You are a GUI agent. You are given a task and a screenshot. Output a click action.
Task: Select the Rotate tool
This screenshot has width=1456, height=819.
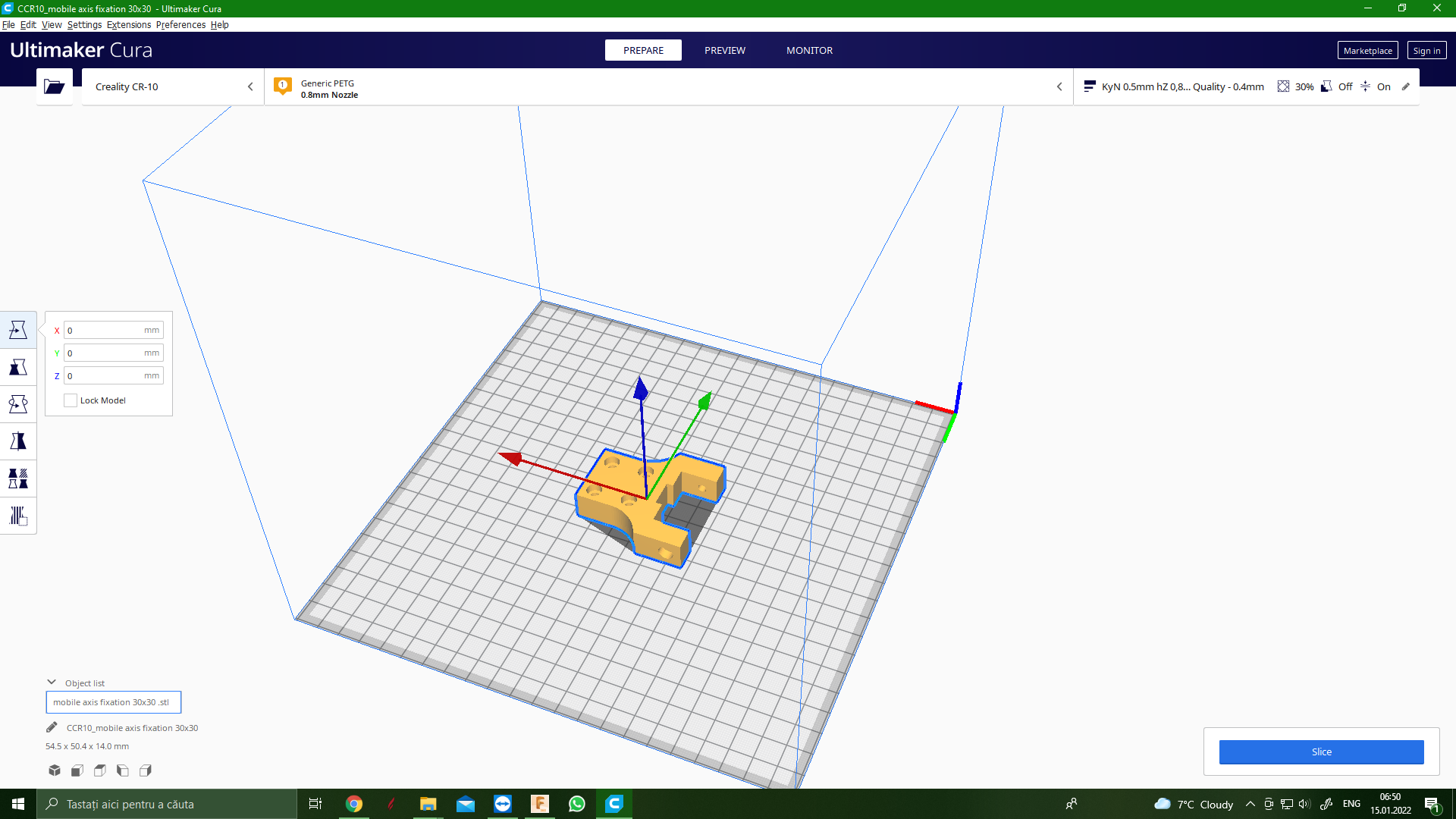[18, 404]
